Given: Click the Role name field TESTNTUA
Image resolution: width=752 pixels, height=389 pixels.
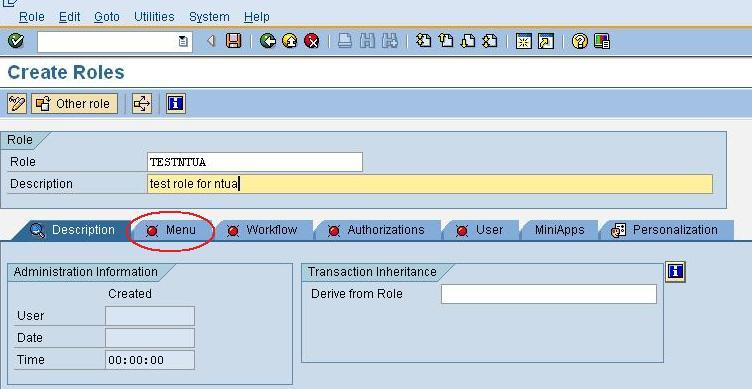Looking at the screenshot, I should pyautogui.click(x=255, y=162).
